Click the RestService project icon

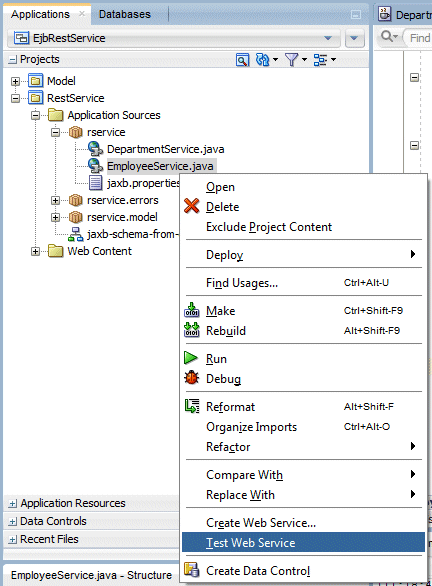click(x=36, y=98)
